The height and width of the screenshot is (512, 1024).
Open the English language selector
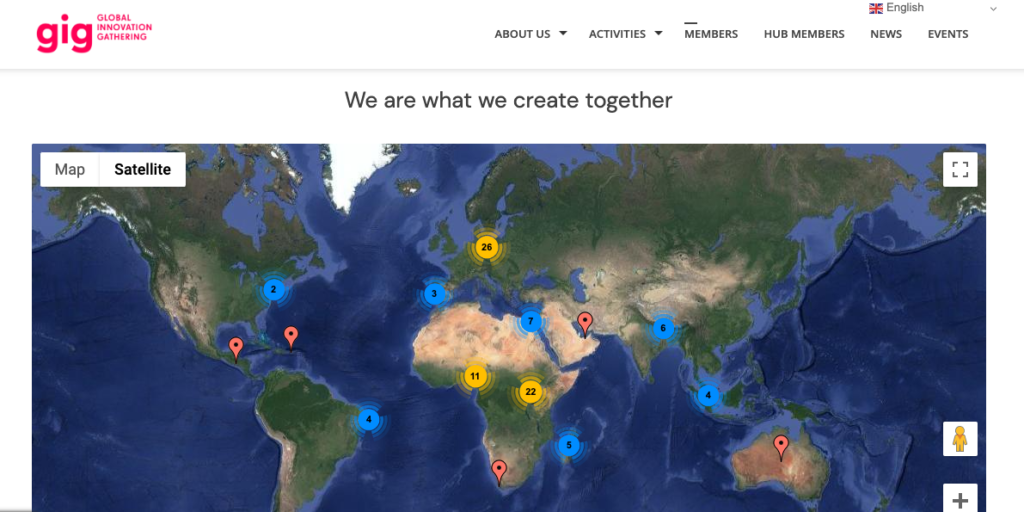point(934,8)
